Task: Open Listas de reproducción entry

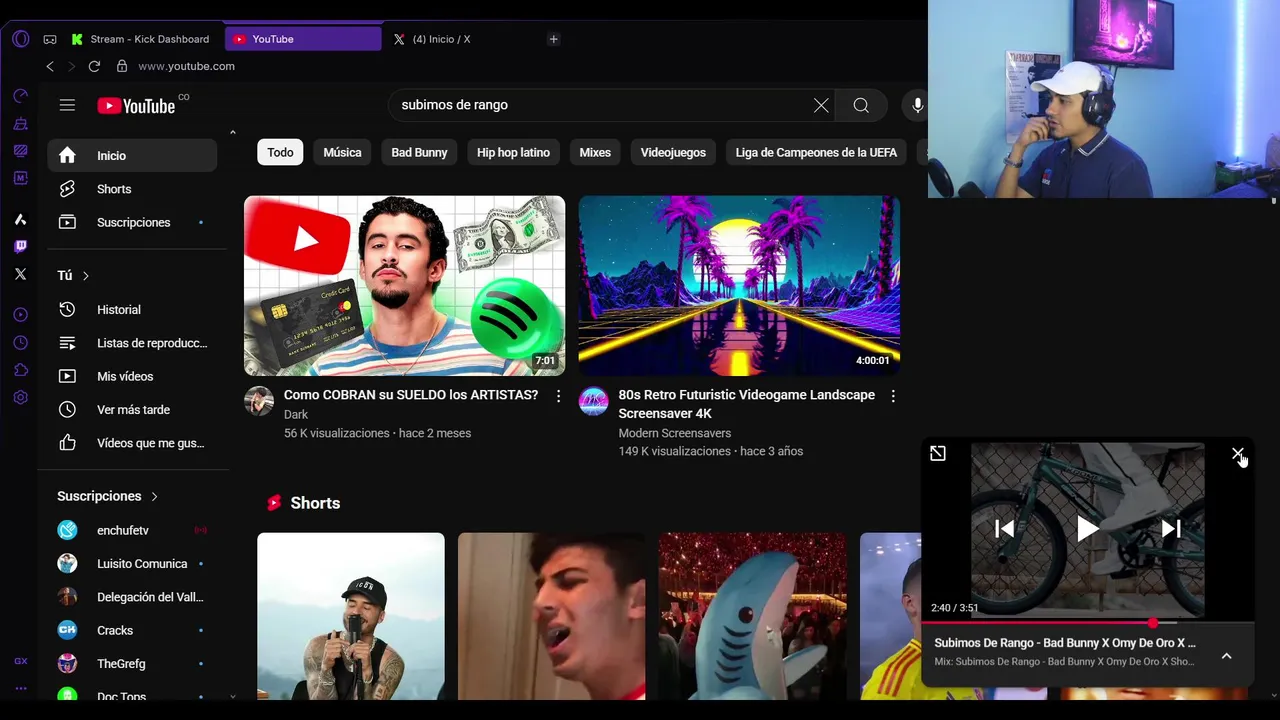Action: click(x=132, y=343)
